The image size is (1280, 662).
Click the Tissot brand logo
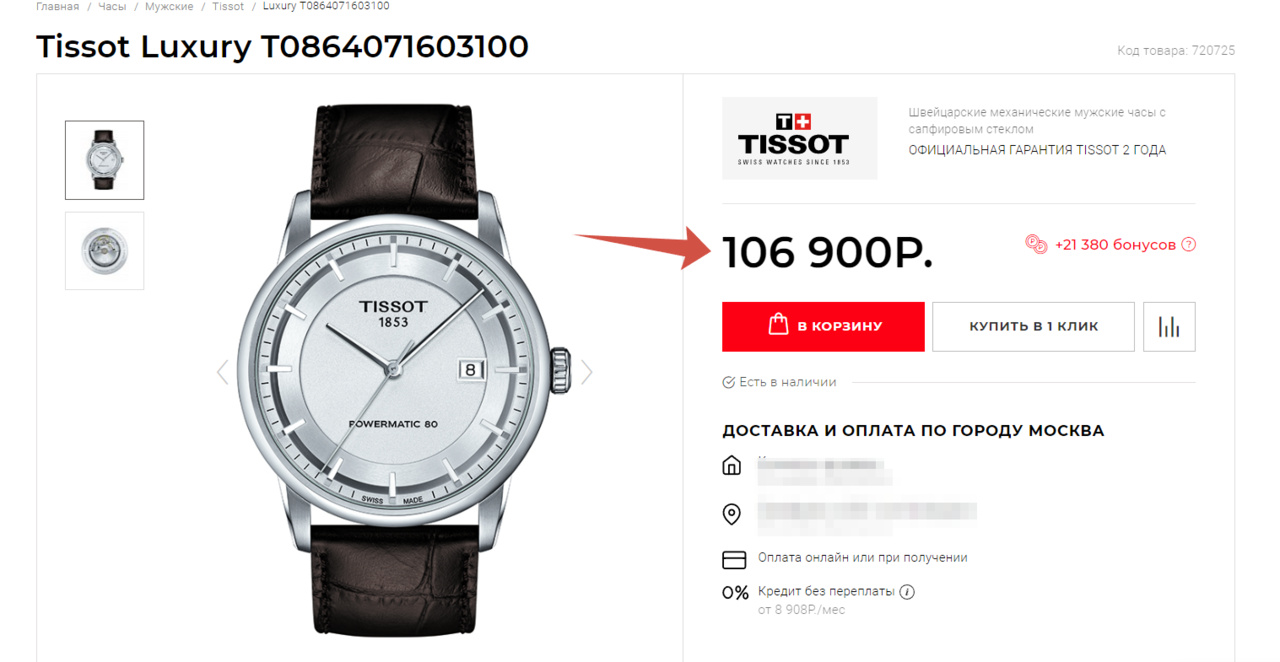point(799,138)
